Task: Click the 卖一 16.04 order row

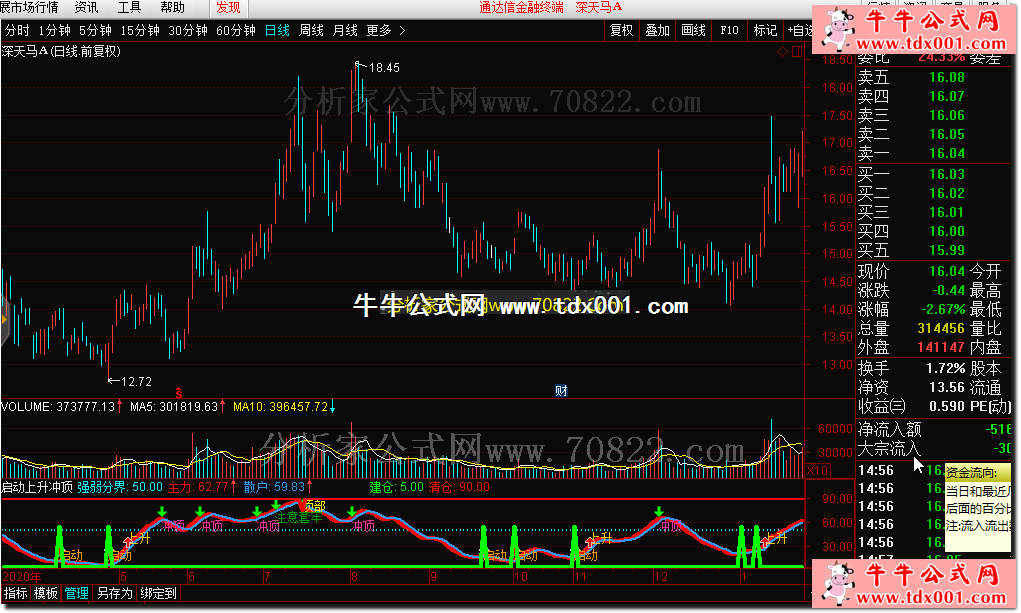Action: [912, 154]
